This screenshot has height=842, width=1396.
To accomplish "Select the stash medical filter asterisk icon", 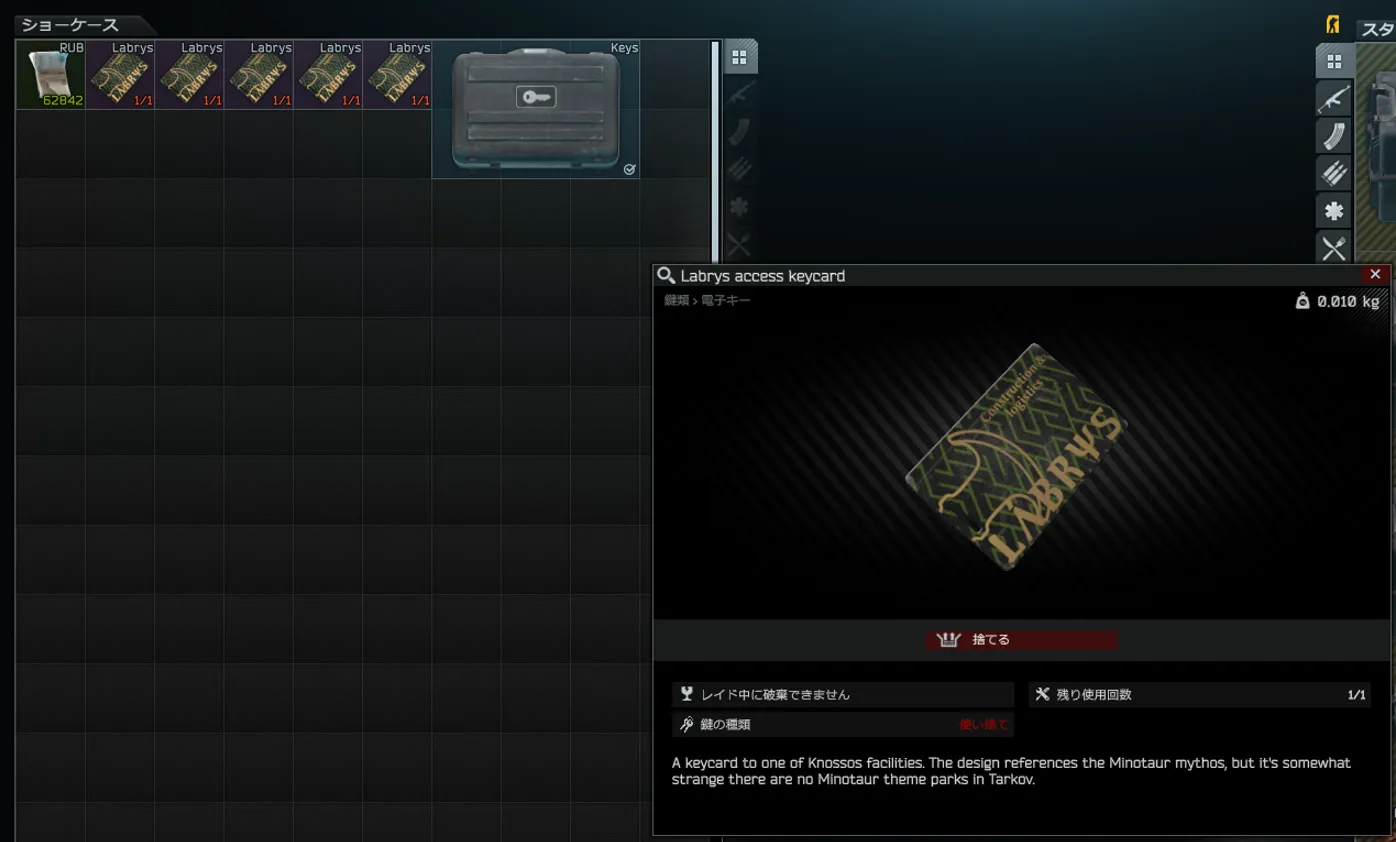I will point(1334,210).
